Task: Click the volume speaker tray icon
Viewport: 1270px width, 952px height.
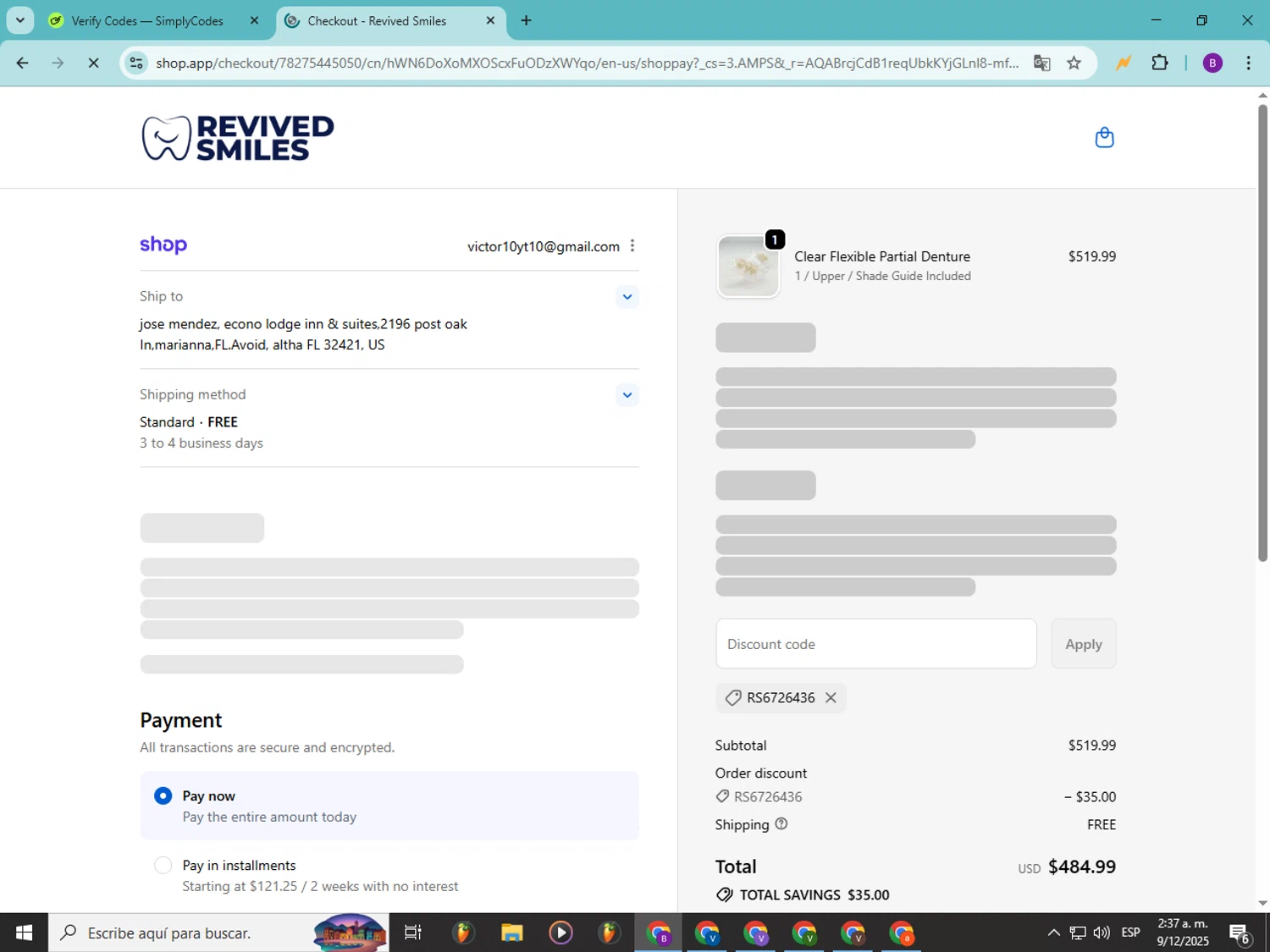Action: click(x=1102, y=933)
